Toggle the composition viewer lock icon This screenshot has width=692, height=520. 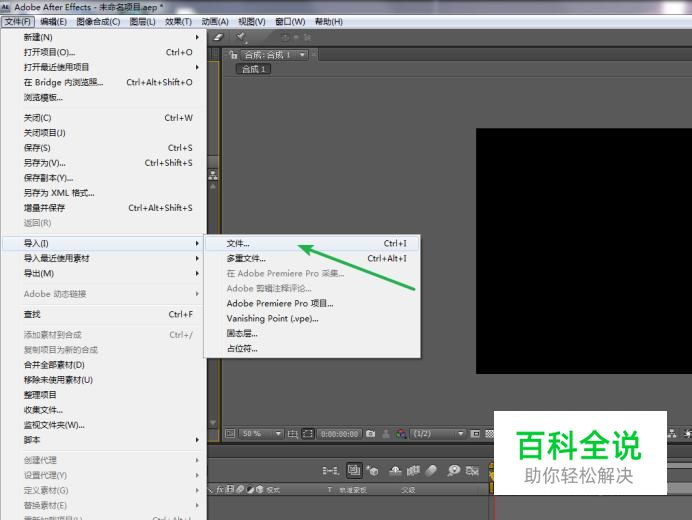pos(233,55)
